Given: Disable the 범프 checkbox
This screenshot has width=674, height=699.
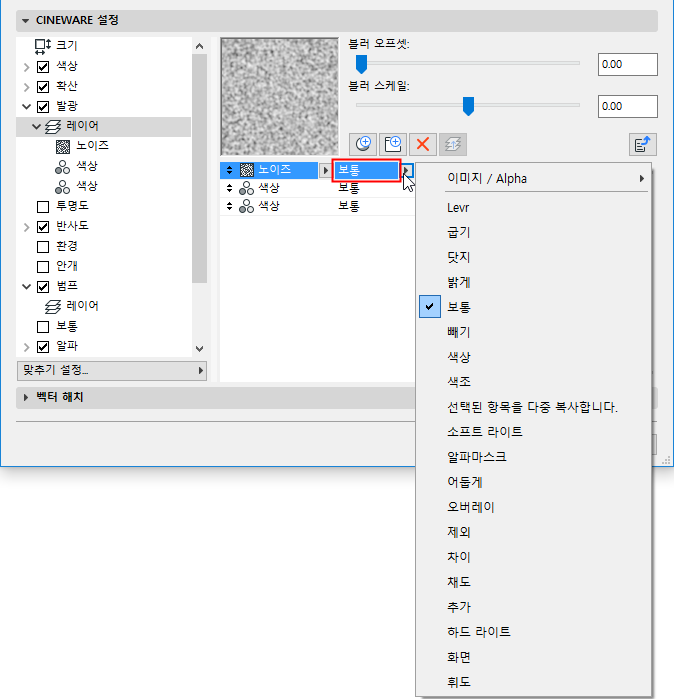Looking at the screenshot, I should click(43, 287).
